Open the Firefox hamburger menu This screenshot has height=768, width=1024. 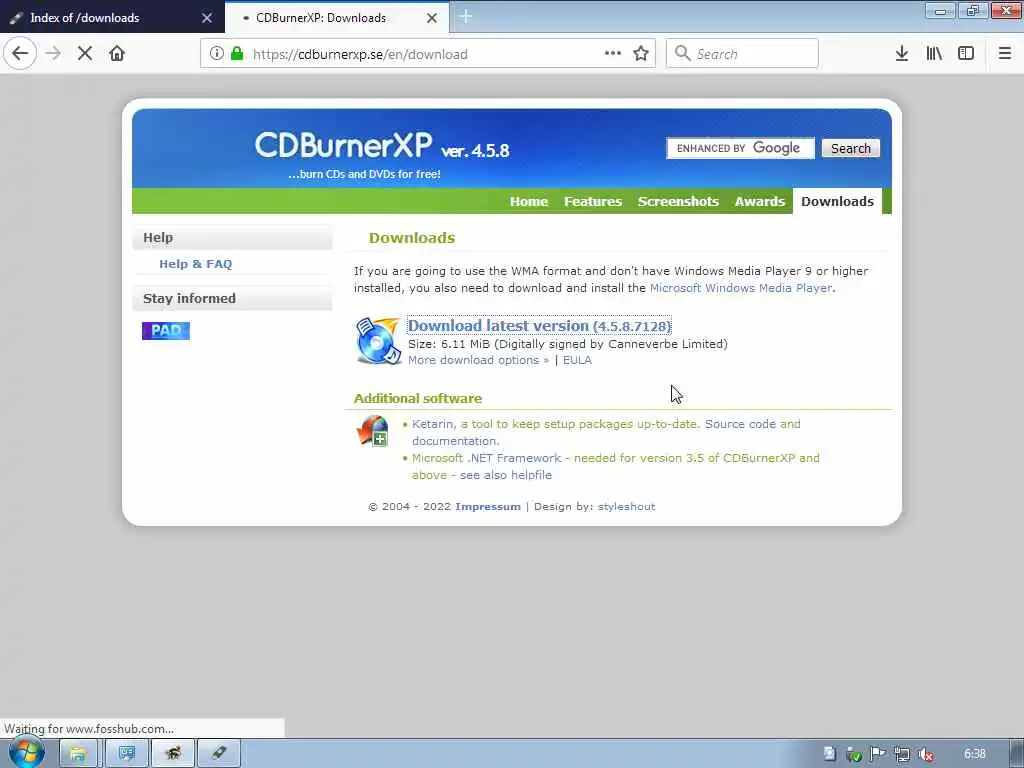[1005, 54]
